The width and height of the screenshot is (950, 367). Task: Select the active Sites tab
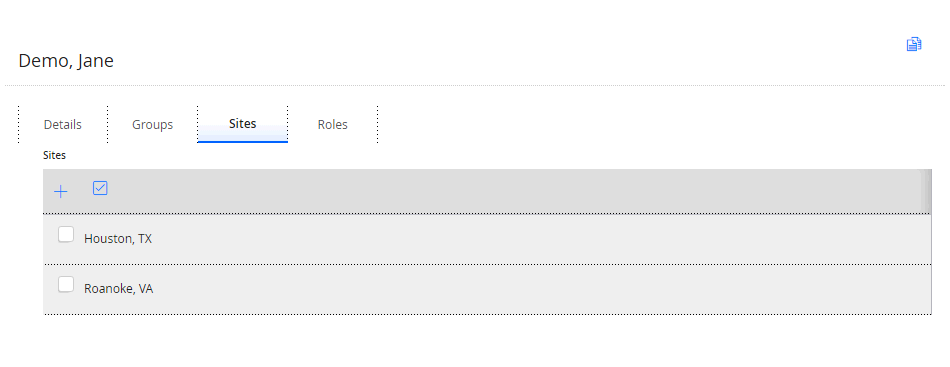click(x=242, y=124)
